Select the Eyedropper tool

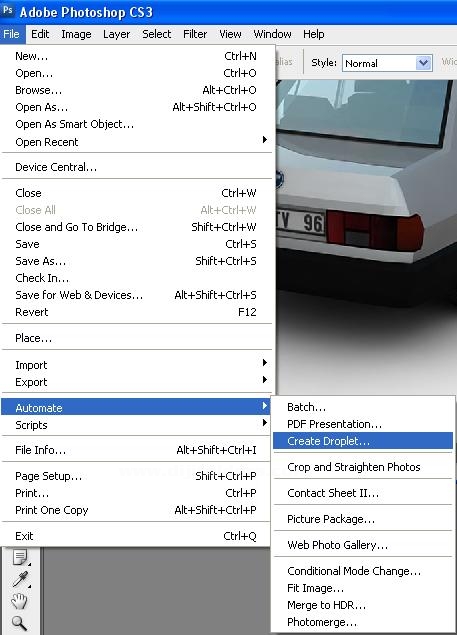[20, 579]
